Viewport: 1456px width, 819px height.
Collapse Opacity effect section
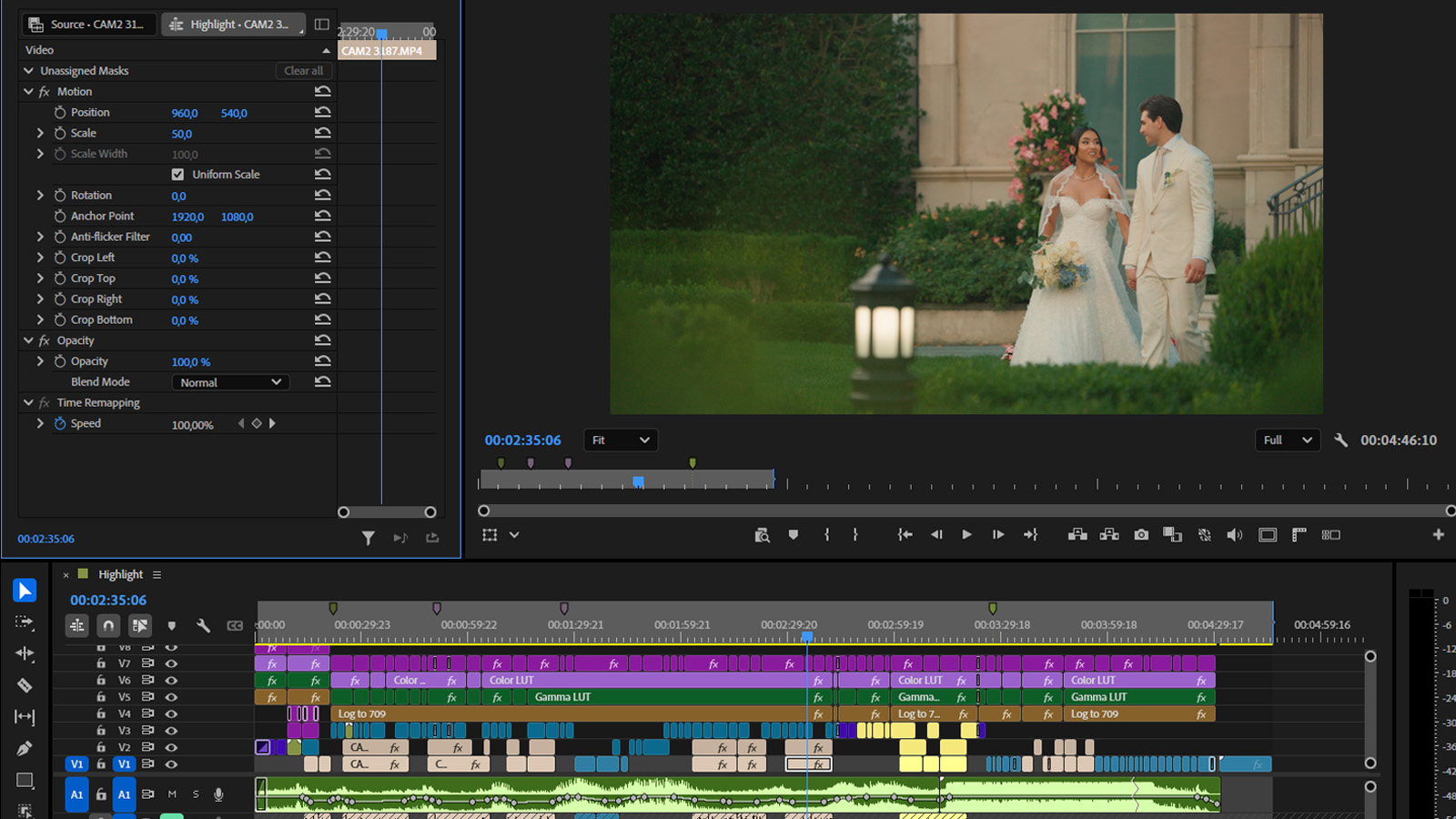pyautogui.click(x=28, y=340)
